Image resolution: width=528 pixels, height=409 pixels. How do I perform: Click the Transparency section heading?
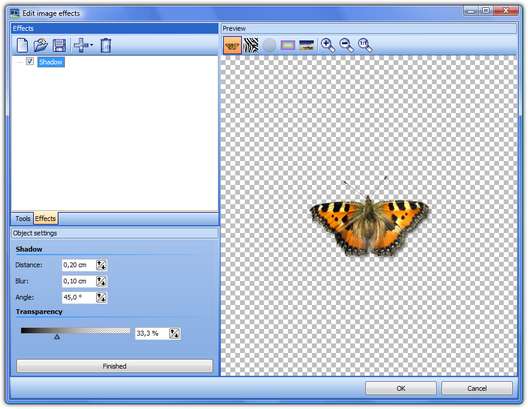point(39,312)
